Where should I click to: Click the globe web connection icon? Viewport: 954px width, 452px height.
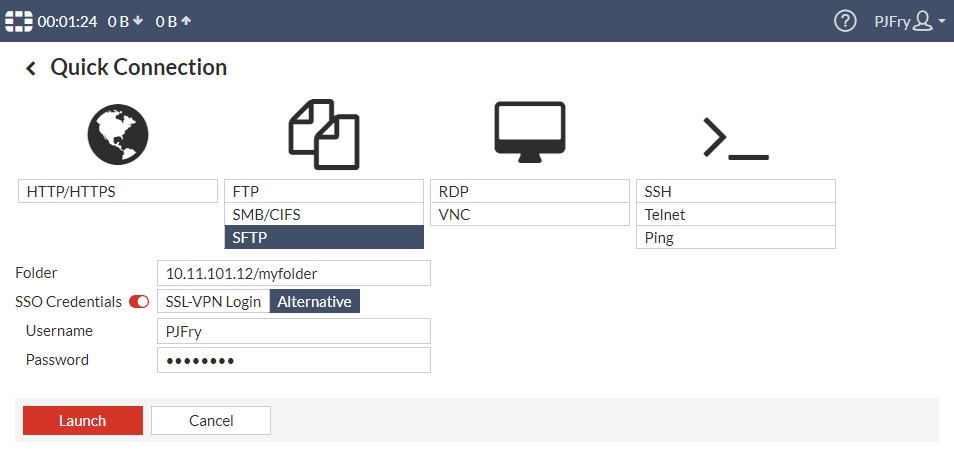(x=118, y=135)
